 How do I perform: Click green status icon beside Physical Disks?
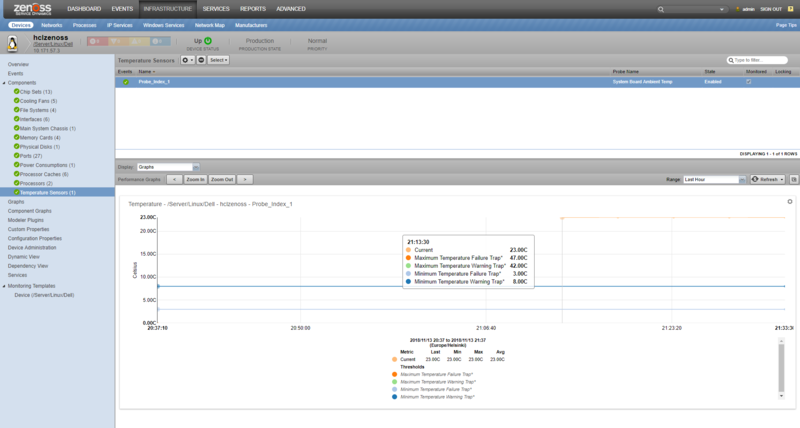[x=16, y=147]
